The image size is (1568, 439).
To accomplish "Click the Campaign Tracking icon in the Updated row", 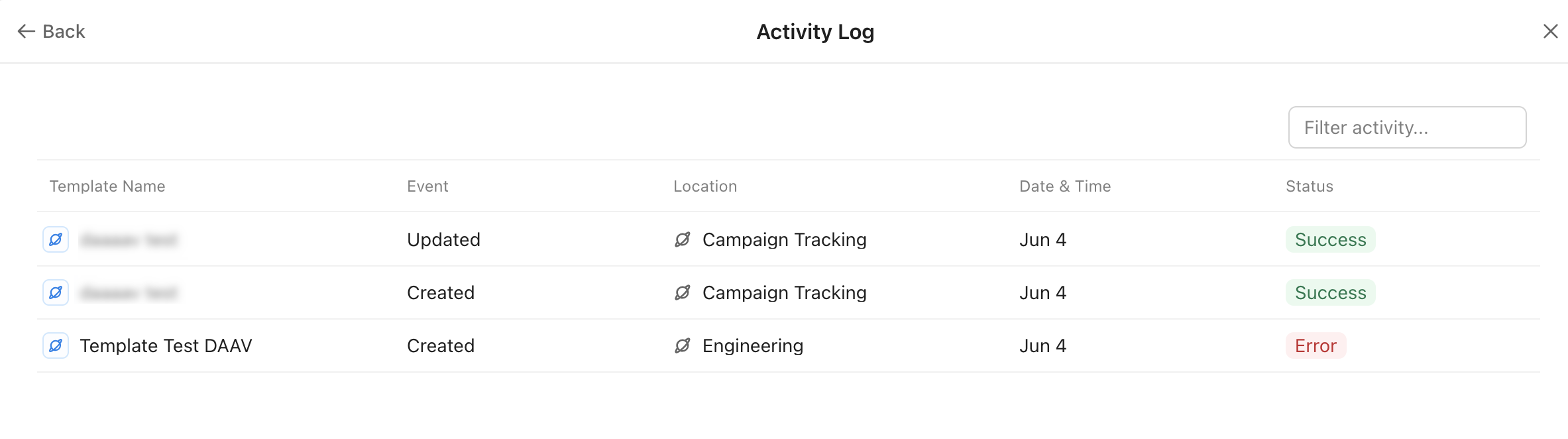I will [x=683, y=239].
